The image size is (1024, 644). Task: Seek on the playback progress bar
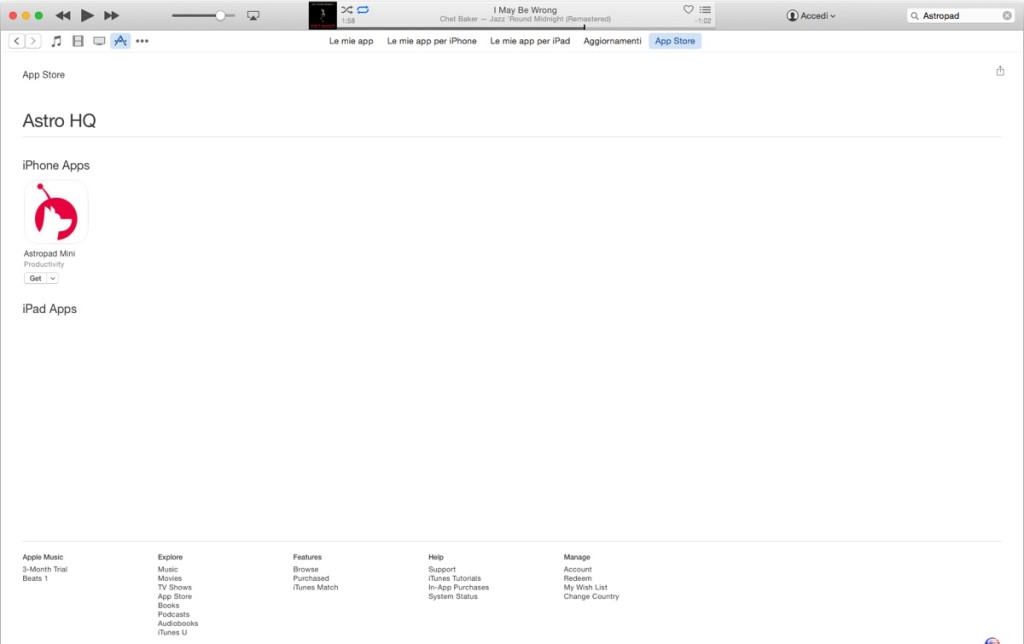(526, 28)
